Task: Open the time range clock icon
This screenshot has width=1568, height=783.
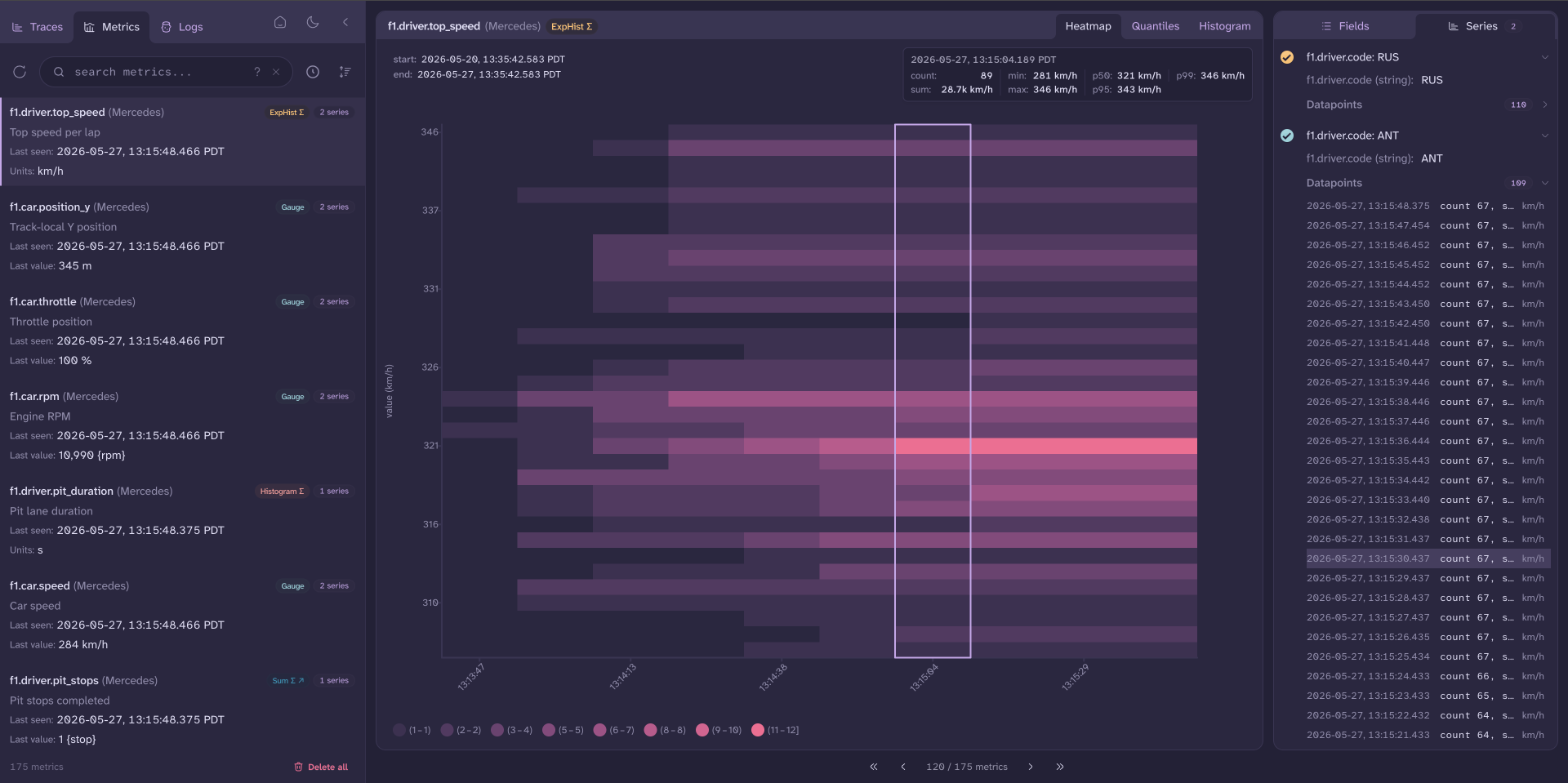Action: (x=313, y=72)
